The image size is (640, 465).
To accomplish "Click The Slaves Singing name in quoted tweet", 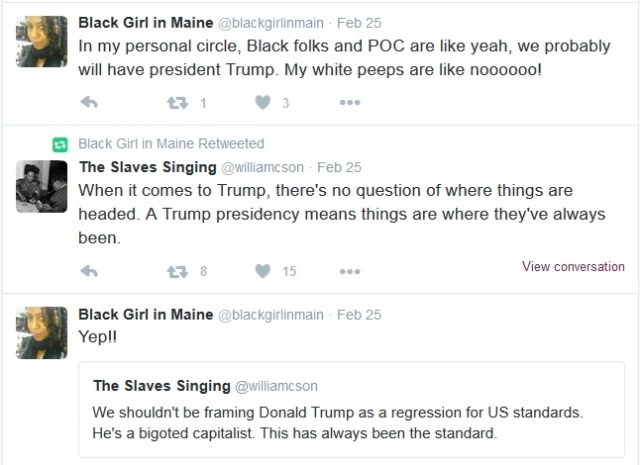I will point(161,386).
